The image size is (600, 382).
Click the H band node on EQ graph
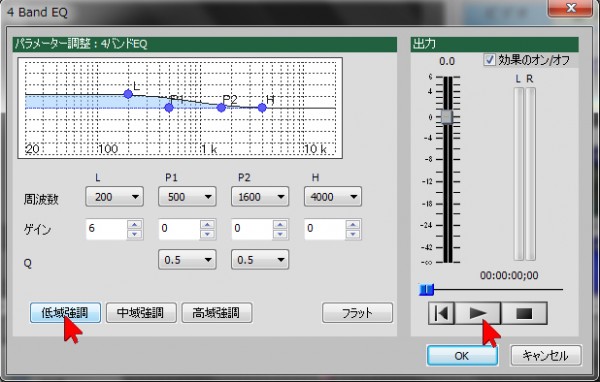[x=262, y=108]
